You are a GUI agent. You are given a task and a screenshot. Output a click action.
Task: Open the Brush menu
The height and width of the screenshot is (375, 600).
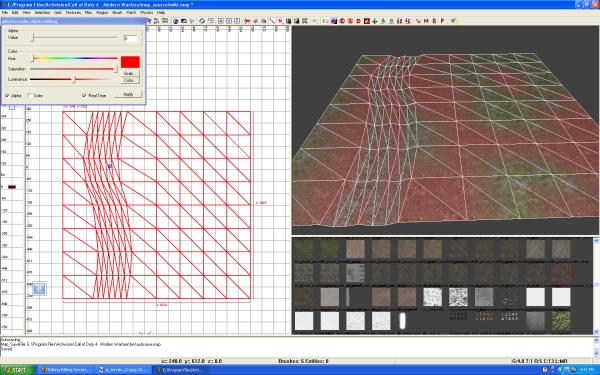pos(117,13)
